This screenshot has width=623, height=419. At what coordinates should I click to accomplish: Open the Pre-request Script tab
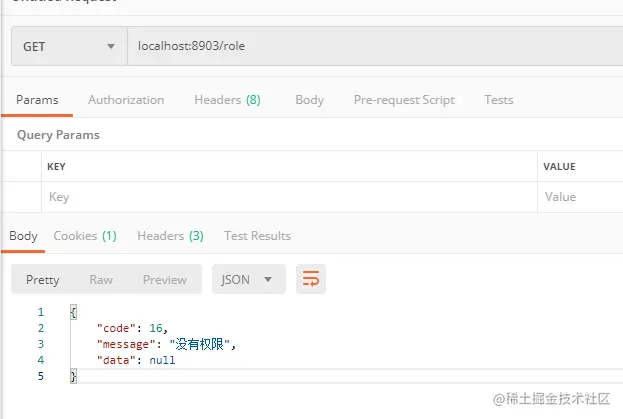tap(404, 100)
